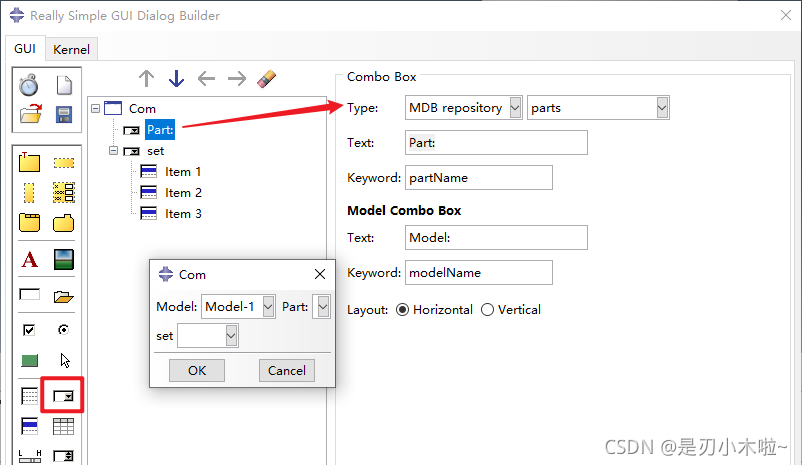Click the combo box widget tool icon

click(63, 396)
